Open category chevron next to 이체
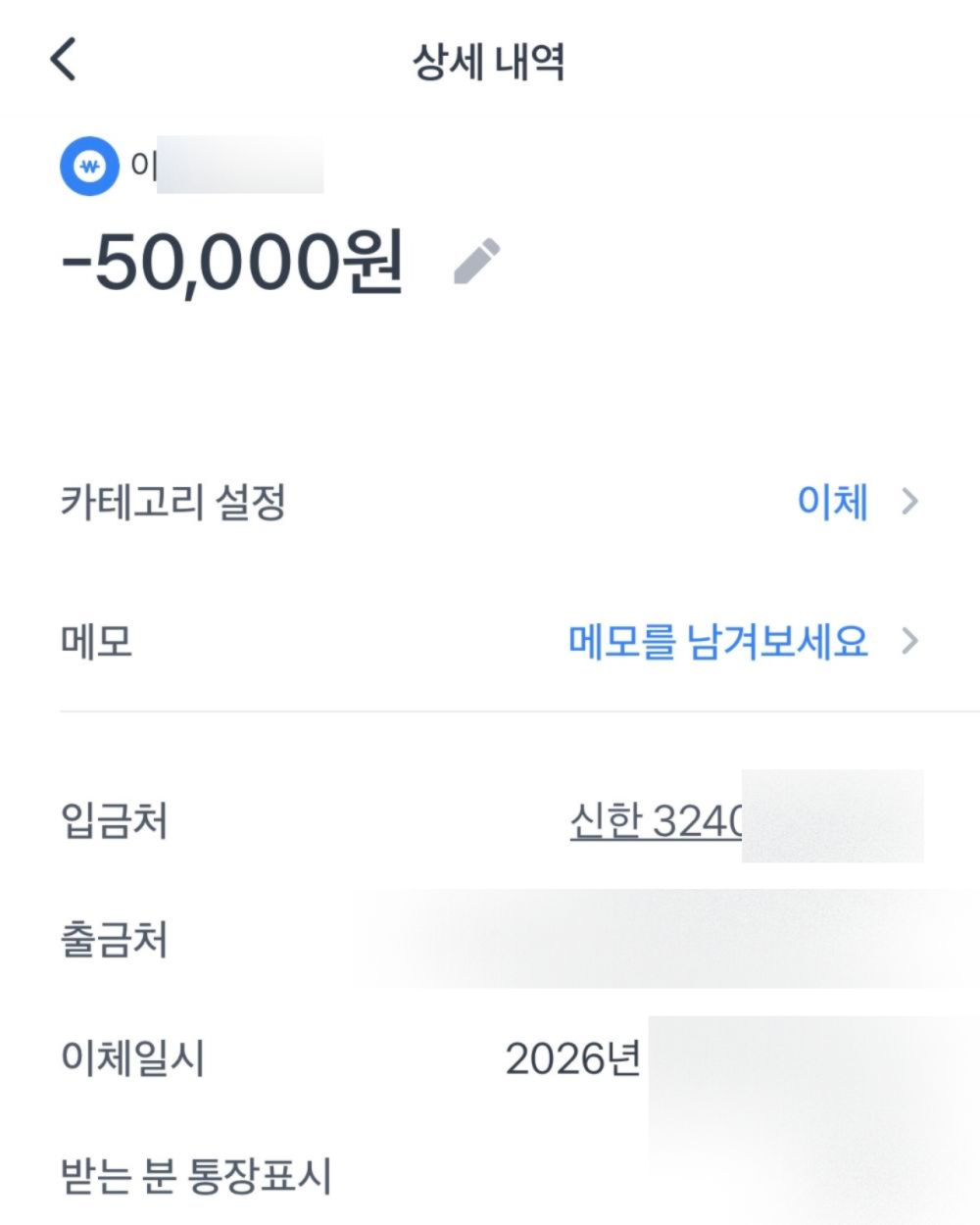This screenshot has width=980, height=1225. 909,503
